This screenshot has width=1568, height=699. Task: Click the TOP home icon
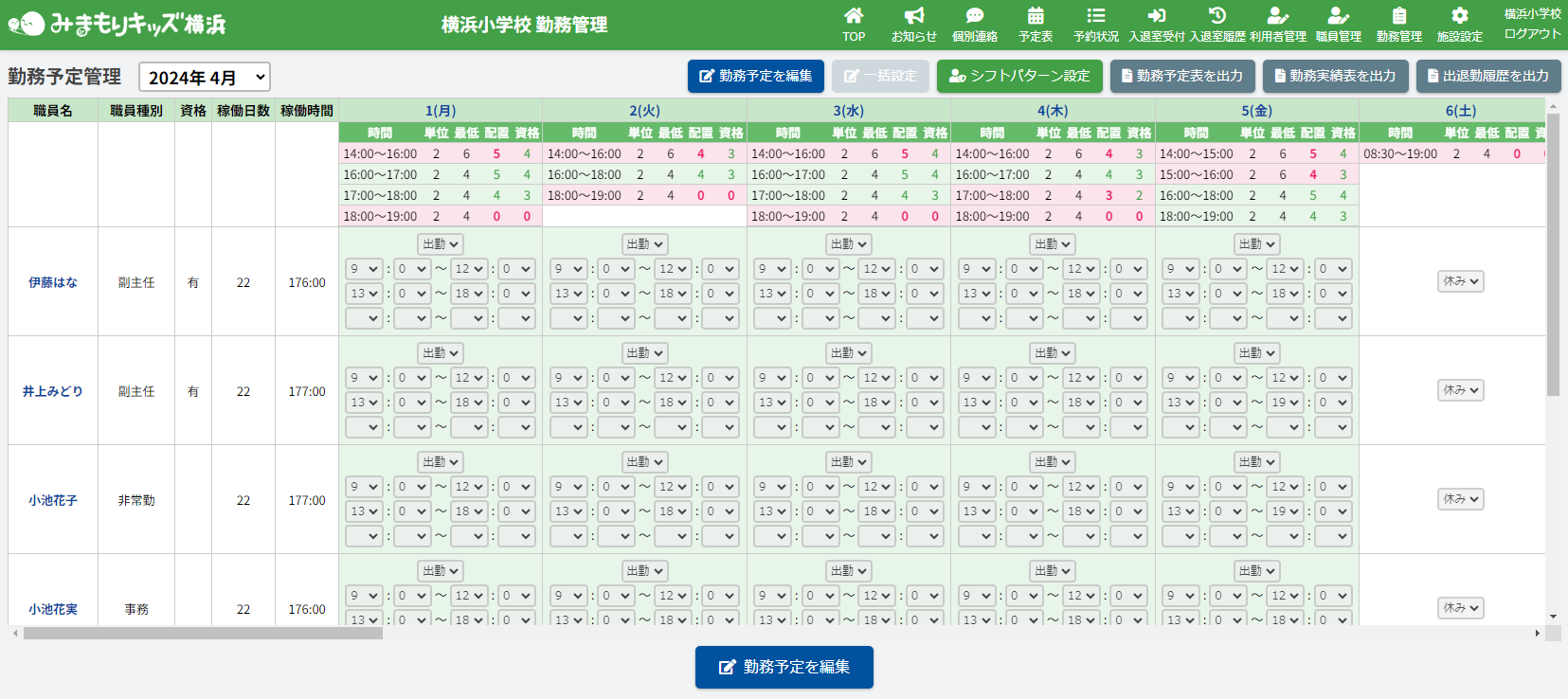click(854, 16)
